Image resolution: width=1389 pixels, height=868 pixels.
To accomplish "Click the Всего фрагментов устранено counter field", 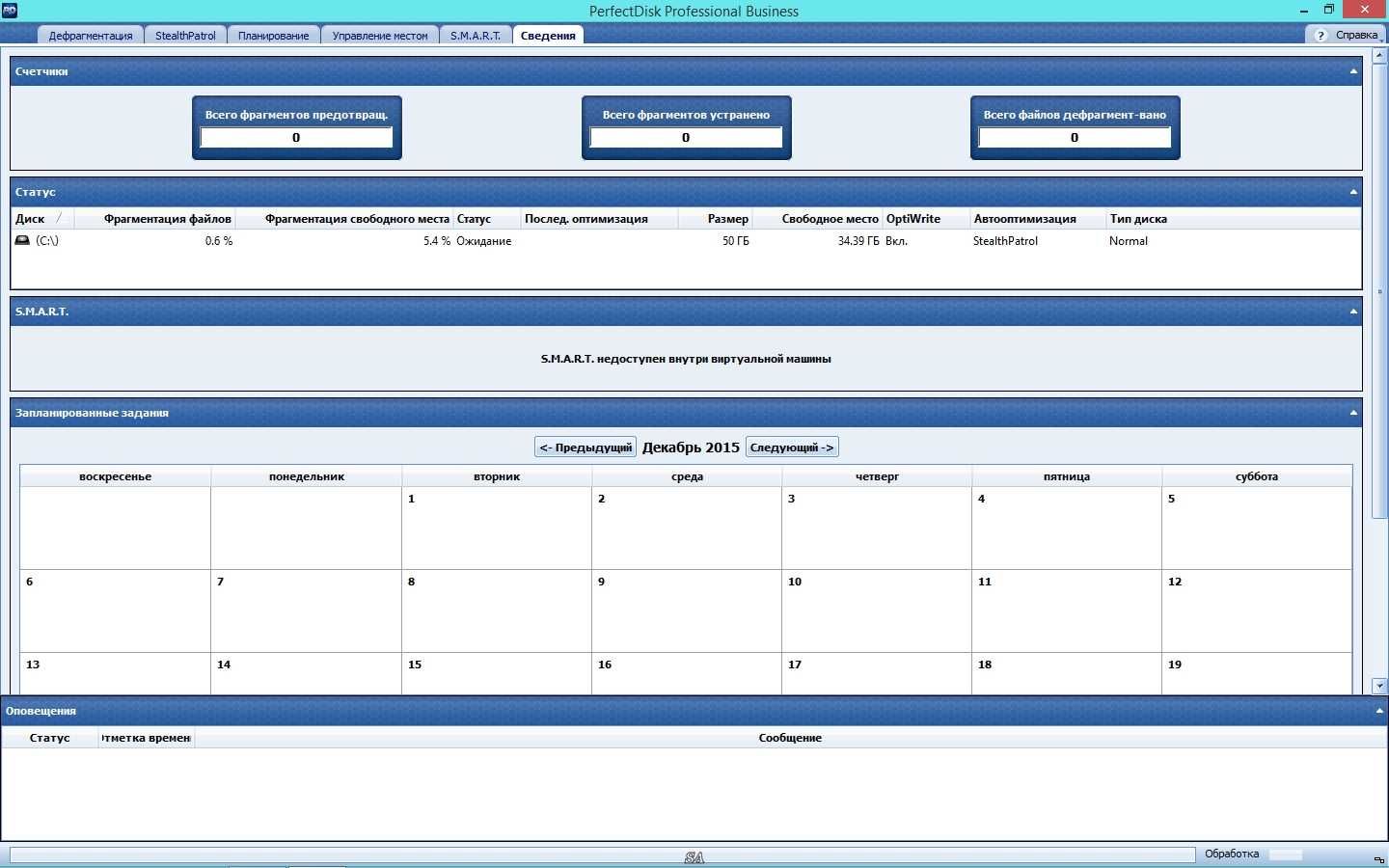I will [686, 138].
